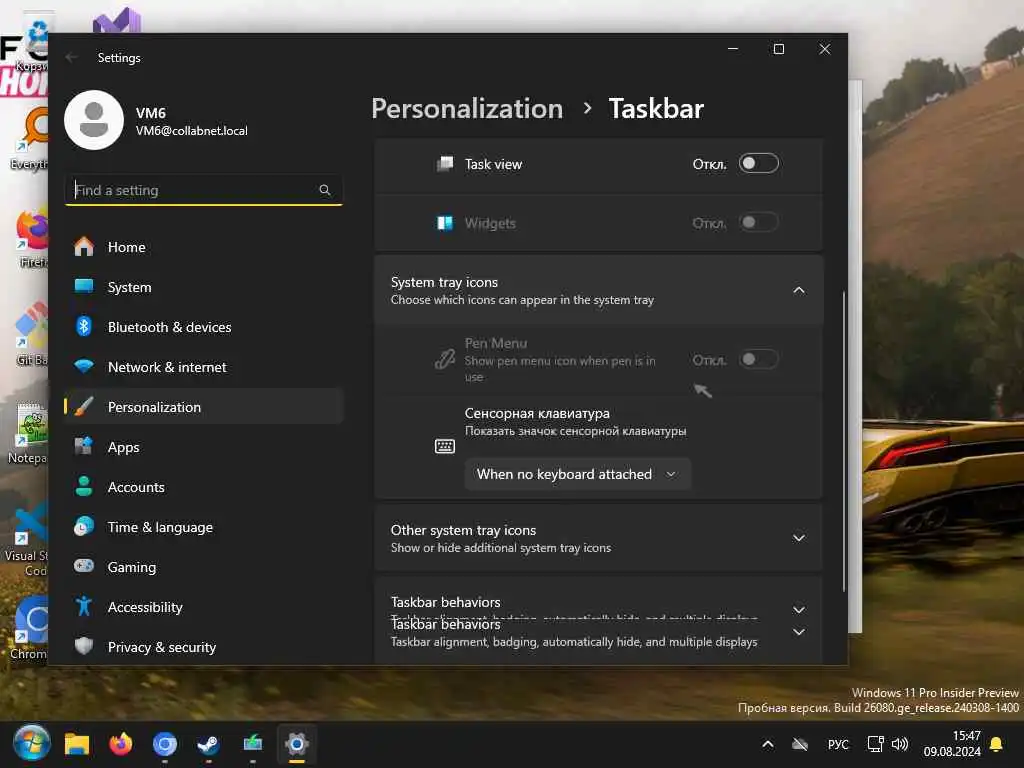1024x768 pixels.
Task: Click the Privacy shield icon
Action: (84, 646)
